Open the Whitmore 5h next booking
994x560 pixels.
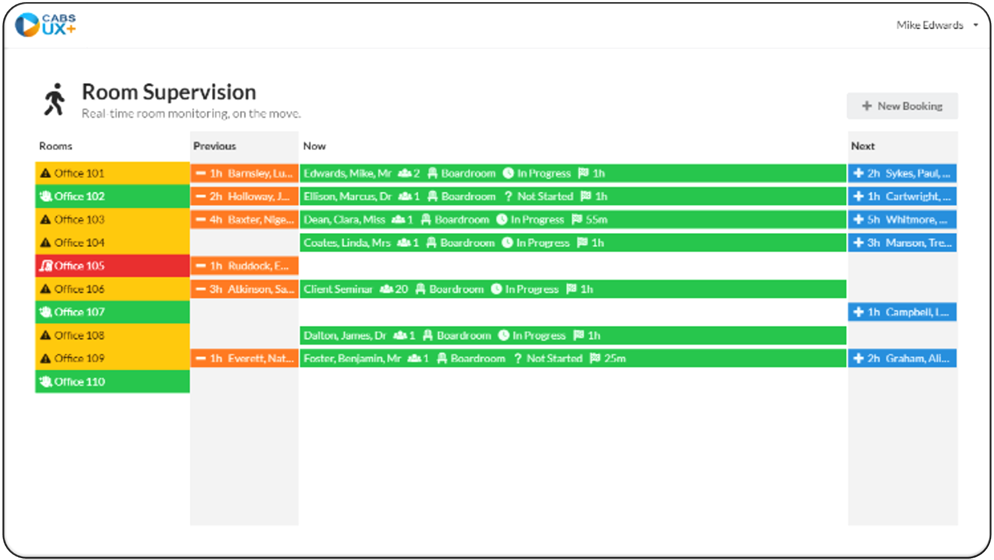click(x=902, y=220)
